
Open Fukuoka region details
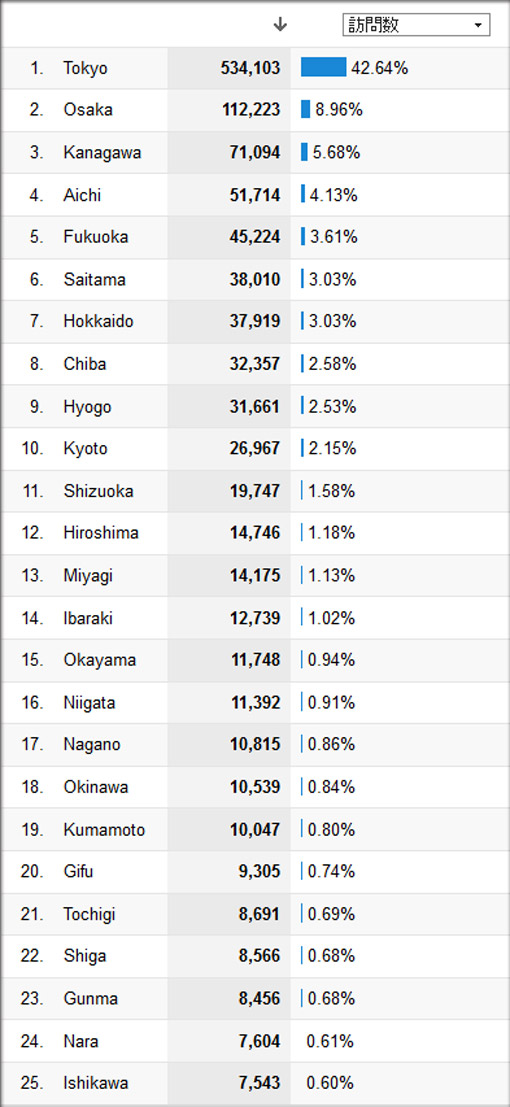(x=95, y=237)
